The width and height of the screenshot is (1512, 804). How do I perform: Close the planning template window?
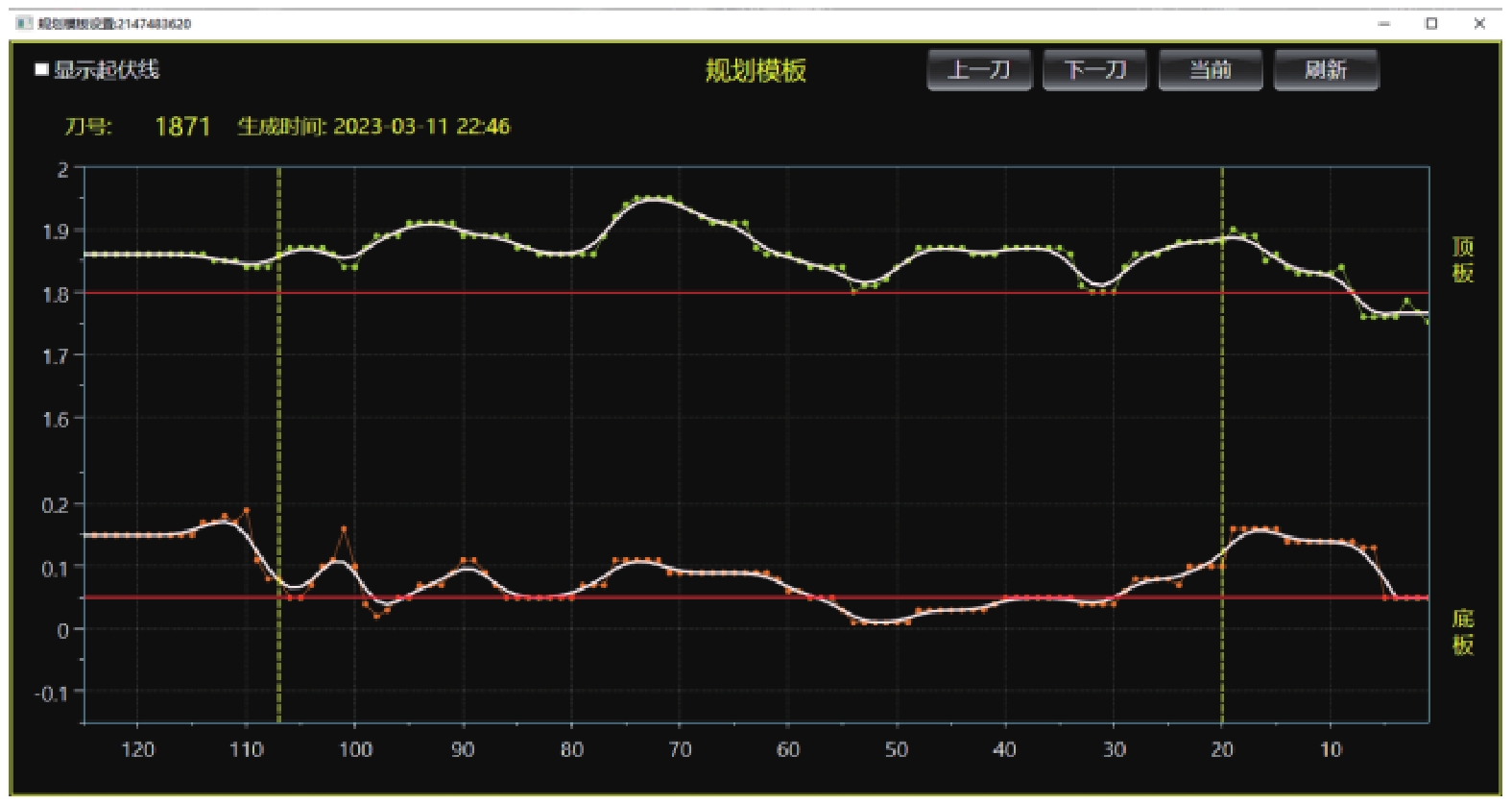[1479, 24]
